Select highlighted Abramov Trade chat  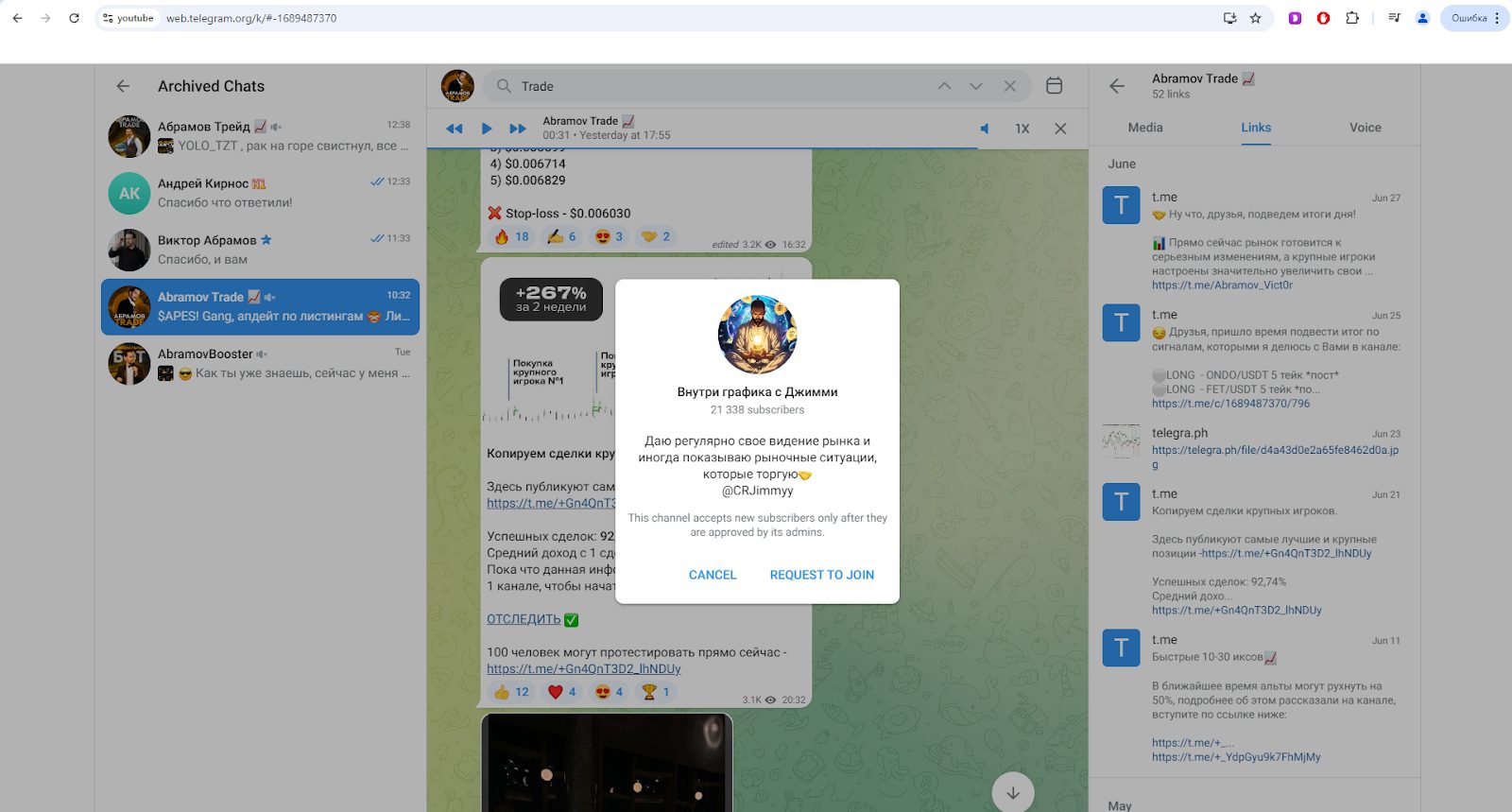(x=260, y=306)
